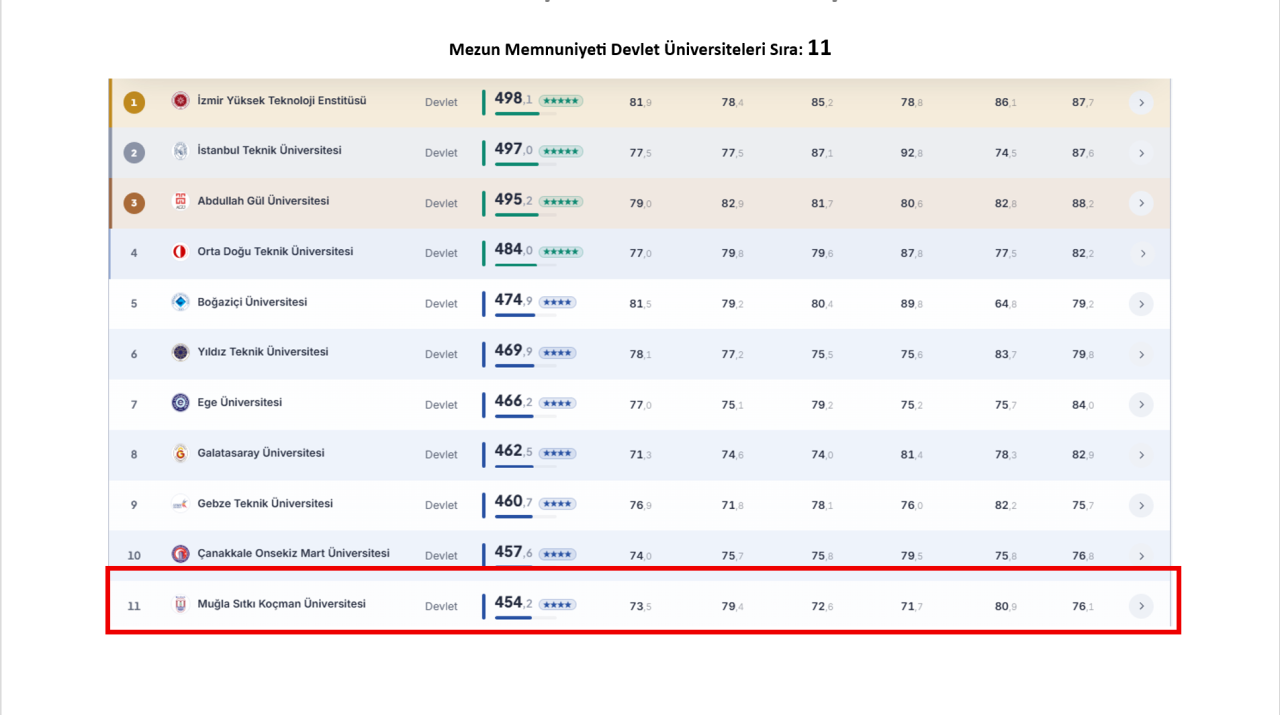Click rank 3 bronze medal badge
1280x715 pixels.
[x=134, y=203]
